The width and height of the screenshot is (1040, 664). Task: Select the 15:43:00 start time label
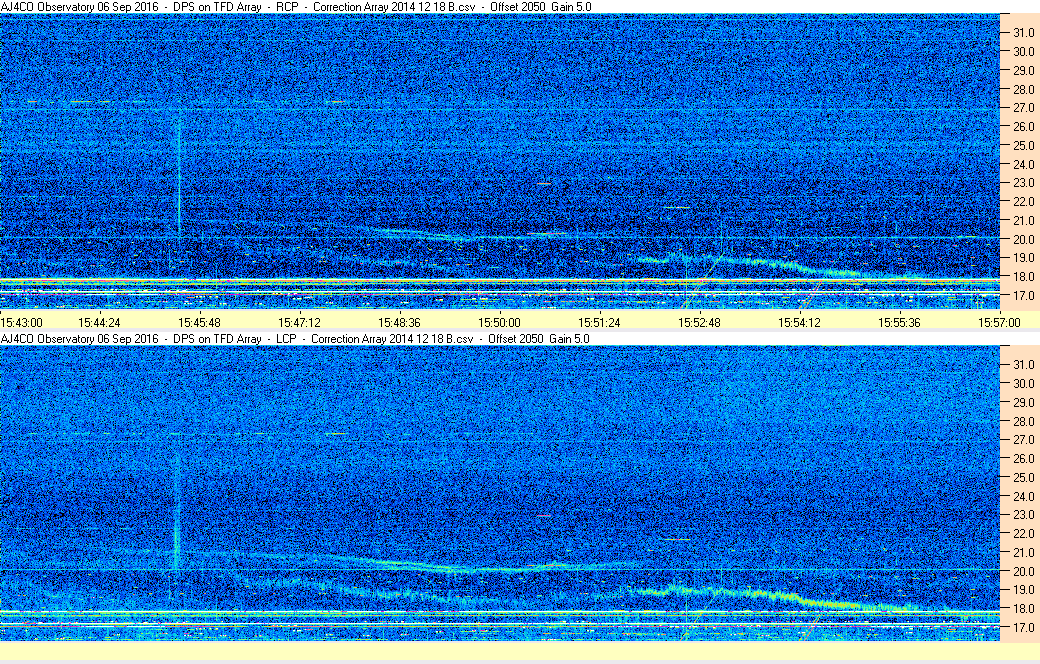click(x=21, y=322)
